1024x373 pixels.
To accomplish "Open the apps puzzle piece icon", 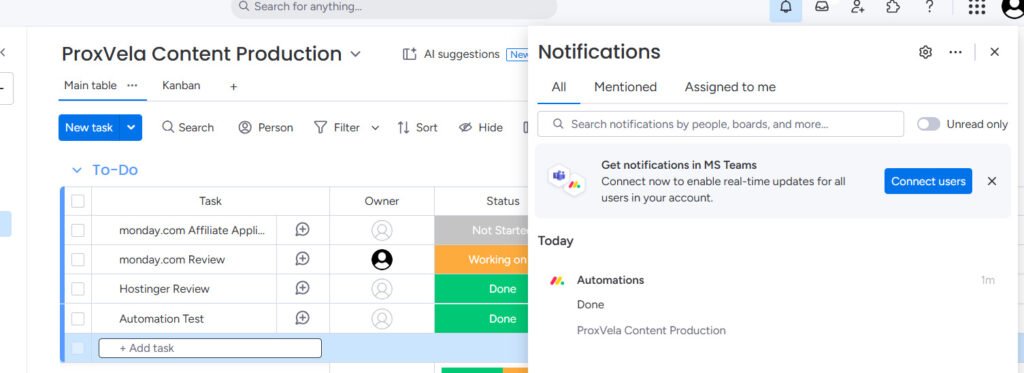I will (893, 7).
